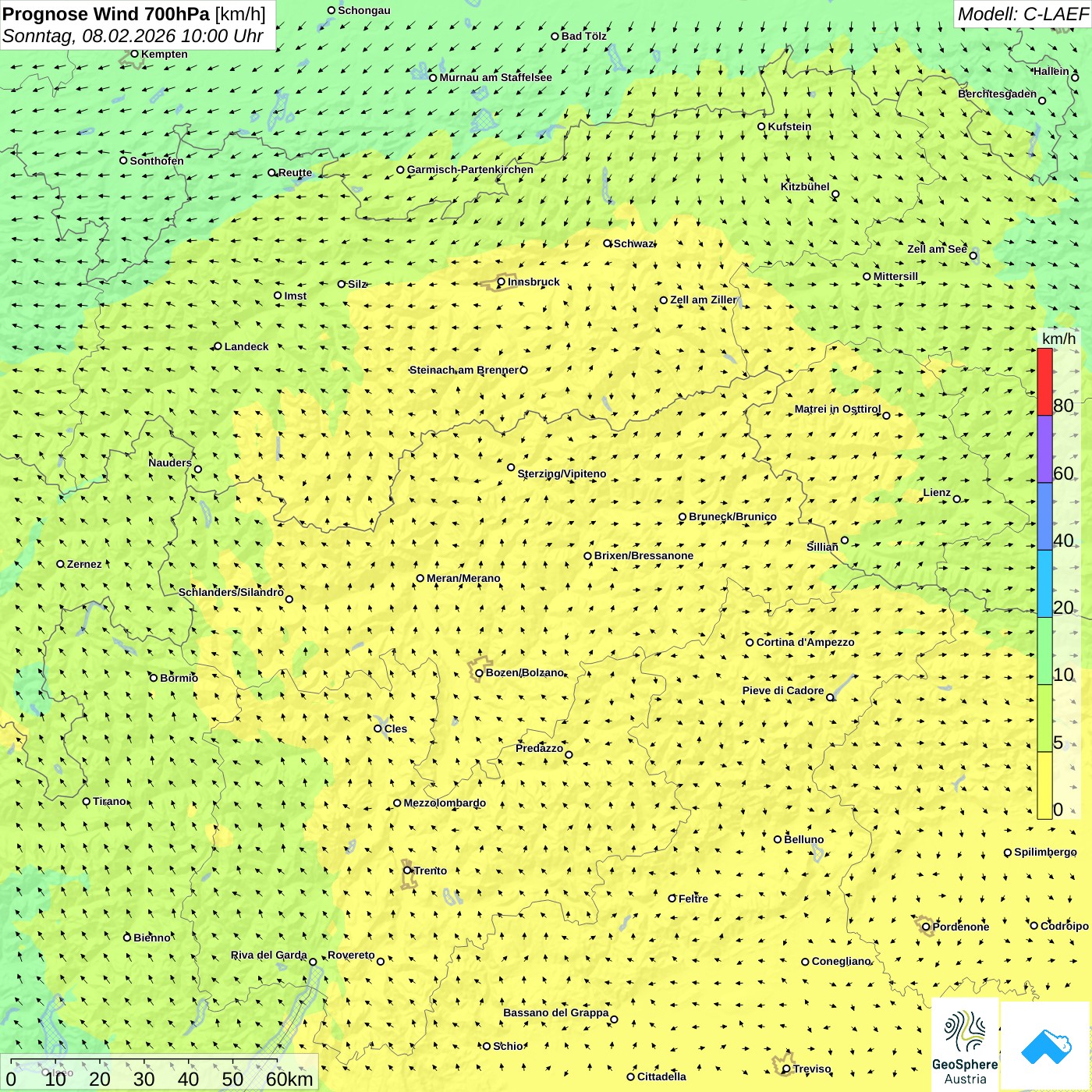
Task: Click the 'Bad Tölz' label
Action: click(583, 36)
